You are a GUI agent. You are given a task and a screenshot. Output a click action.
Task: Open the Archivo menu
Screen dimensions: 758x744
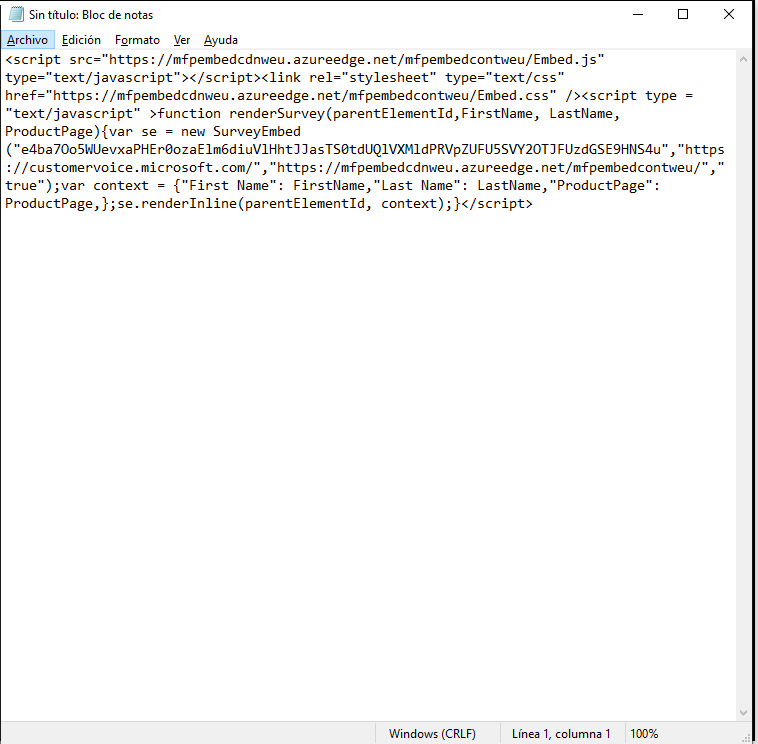[28, 40]
